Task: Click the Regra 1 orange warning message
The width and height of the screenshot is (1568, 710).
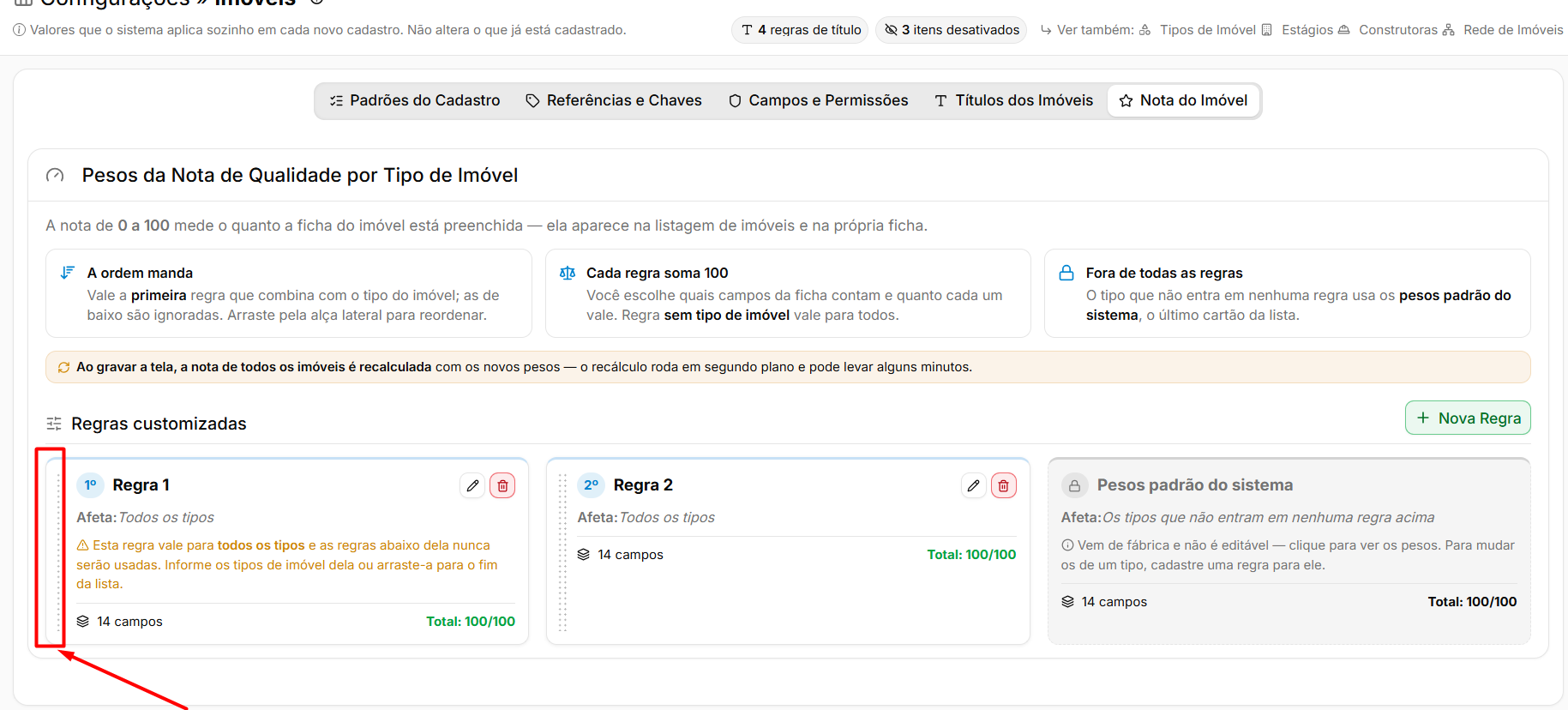Action: (x=287, y=564)
